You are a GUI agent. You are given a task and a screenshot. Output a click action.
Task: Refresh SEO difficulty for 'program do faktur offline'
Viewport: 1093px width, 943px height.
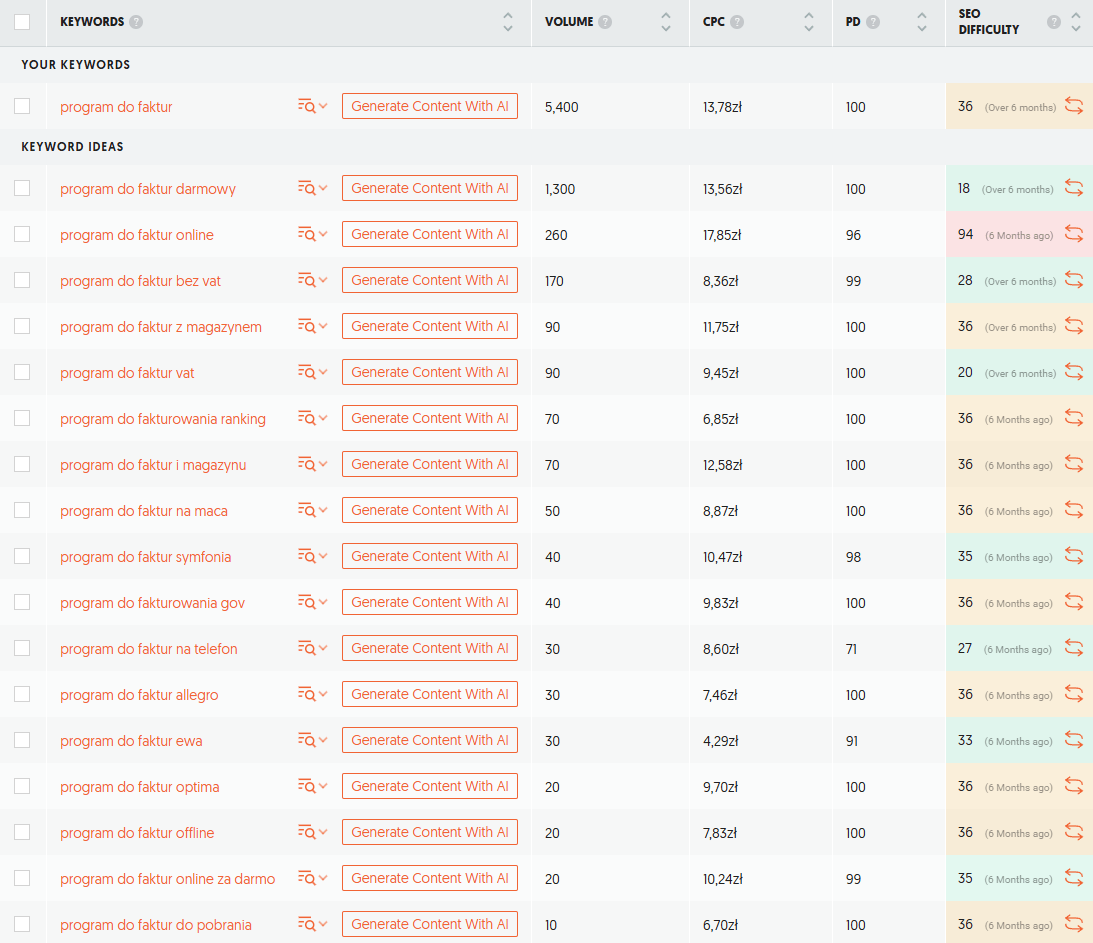tap(1074, 832)
